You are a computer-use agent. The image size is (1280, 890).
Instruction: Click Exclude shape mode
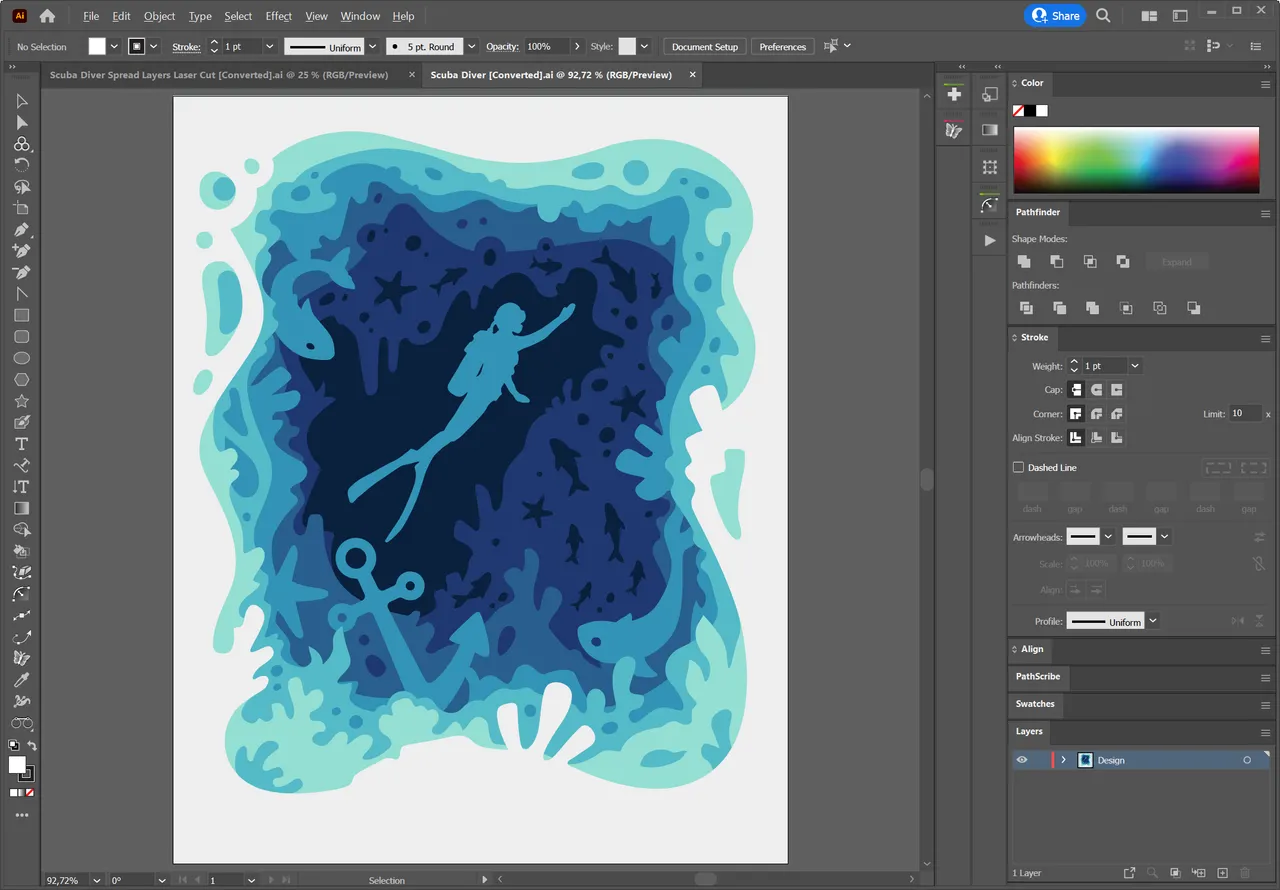click(1123, 261)
